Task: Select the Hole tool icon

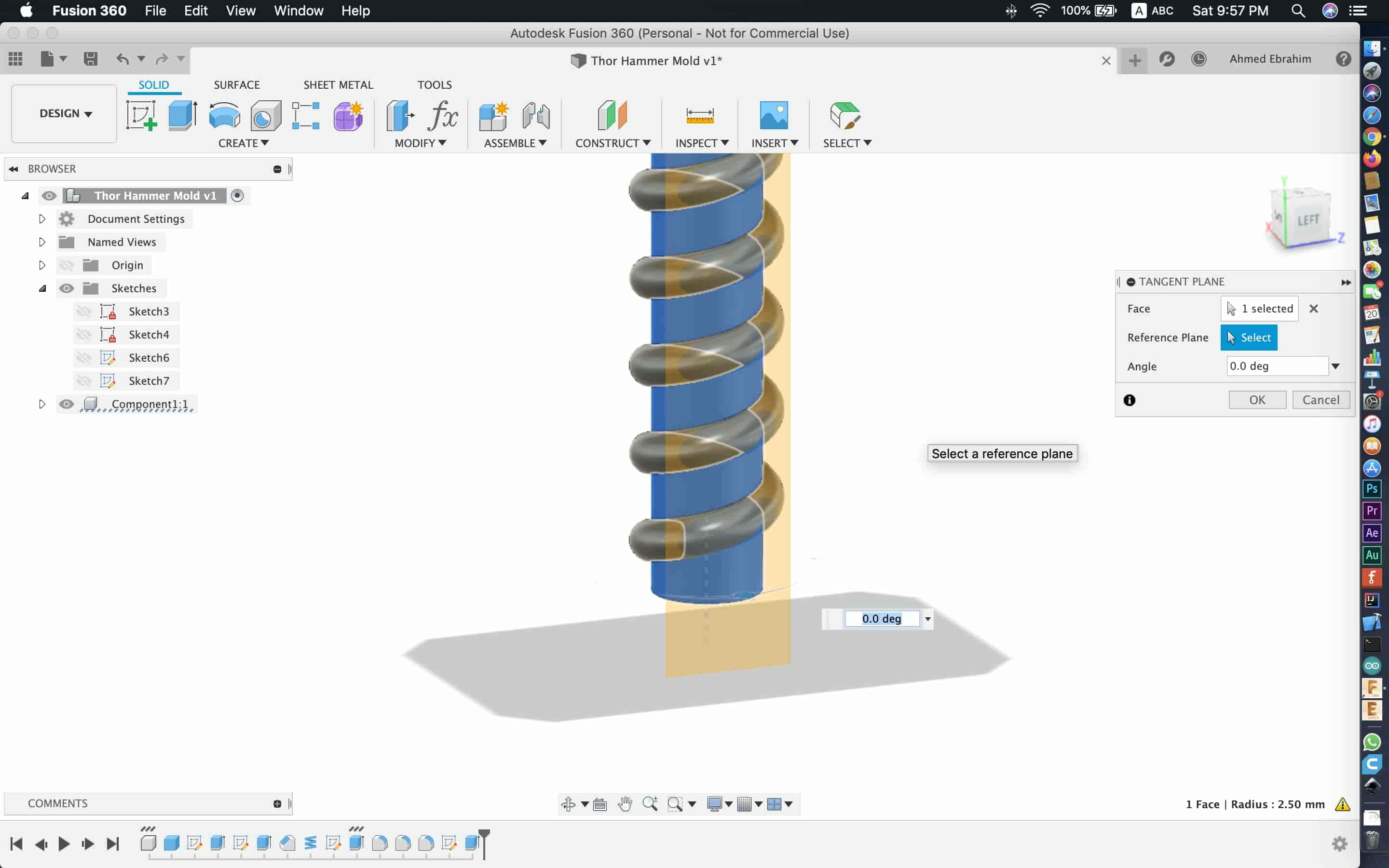Action: [266, 115]
